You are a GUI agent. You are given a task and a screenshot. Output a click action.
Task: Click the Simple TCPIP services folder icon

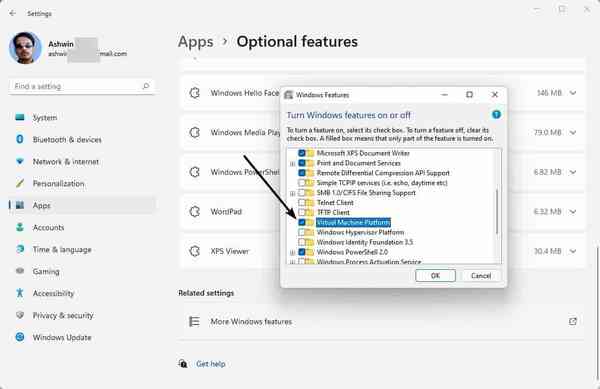310,183
